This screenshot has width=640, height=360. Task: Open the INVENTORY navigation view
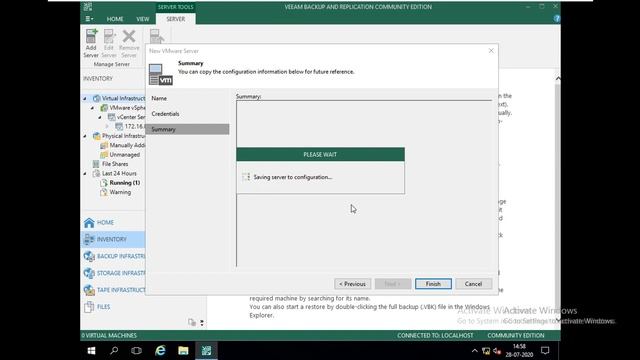point(113,239)
